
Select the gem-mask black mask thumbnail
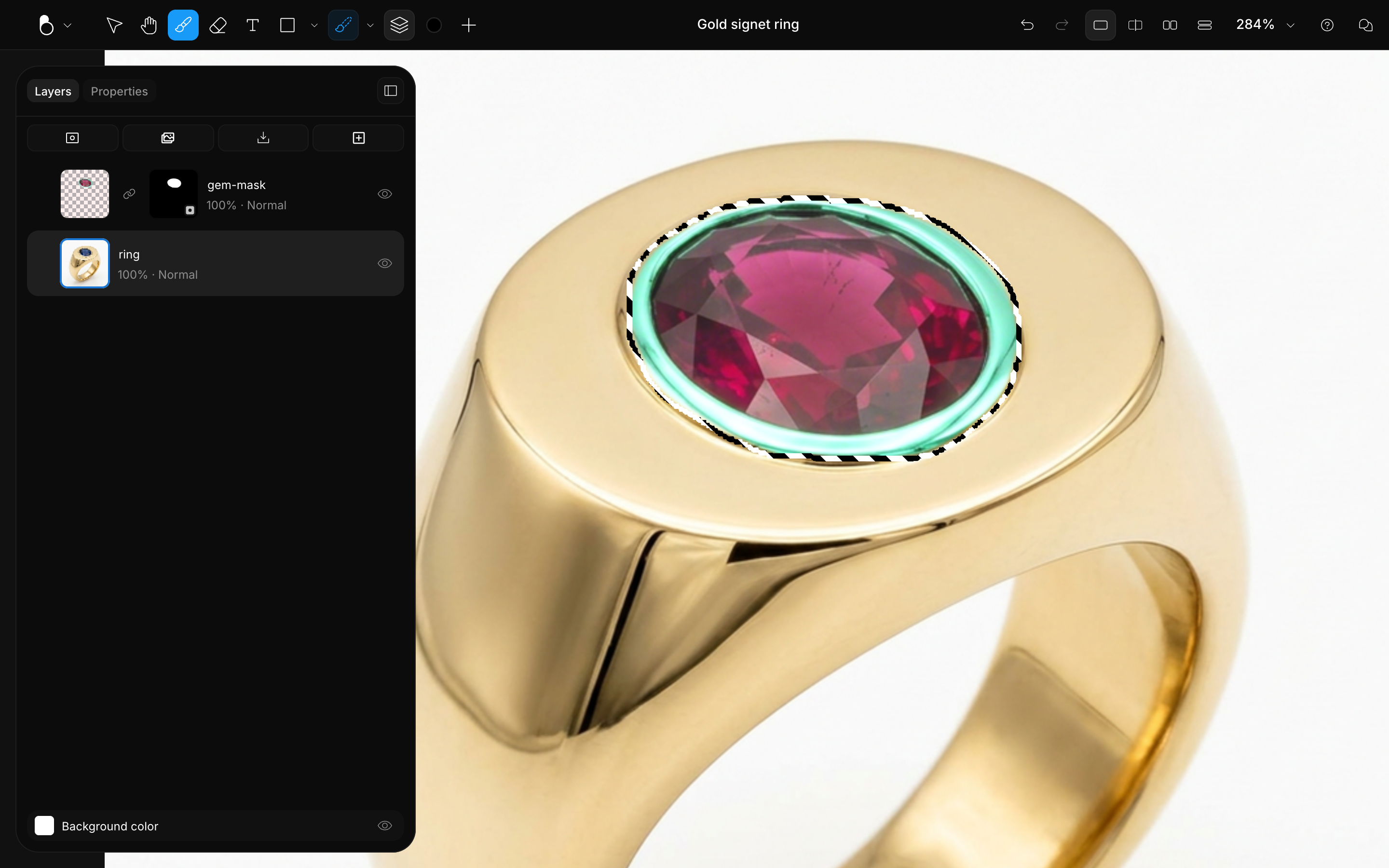click(x=173, y=193)
